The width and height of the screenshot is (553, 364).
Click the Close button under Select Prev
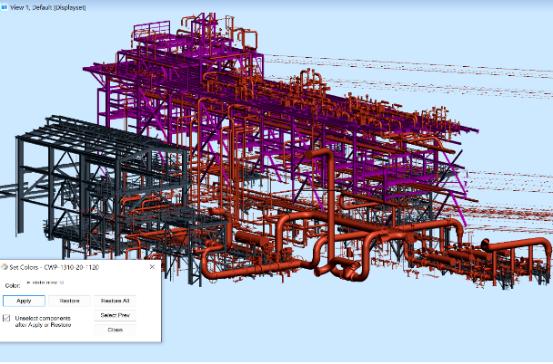115,330
